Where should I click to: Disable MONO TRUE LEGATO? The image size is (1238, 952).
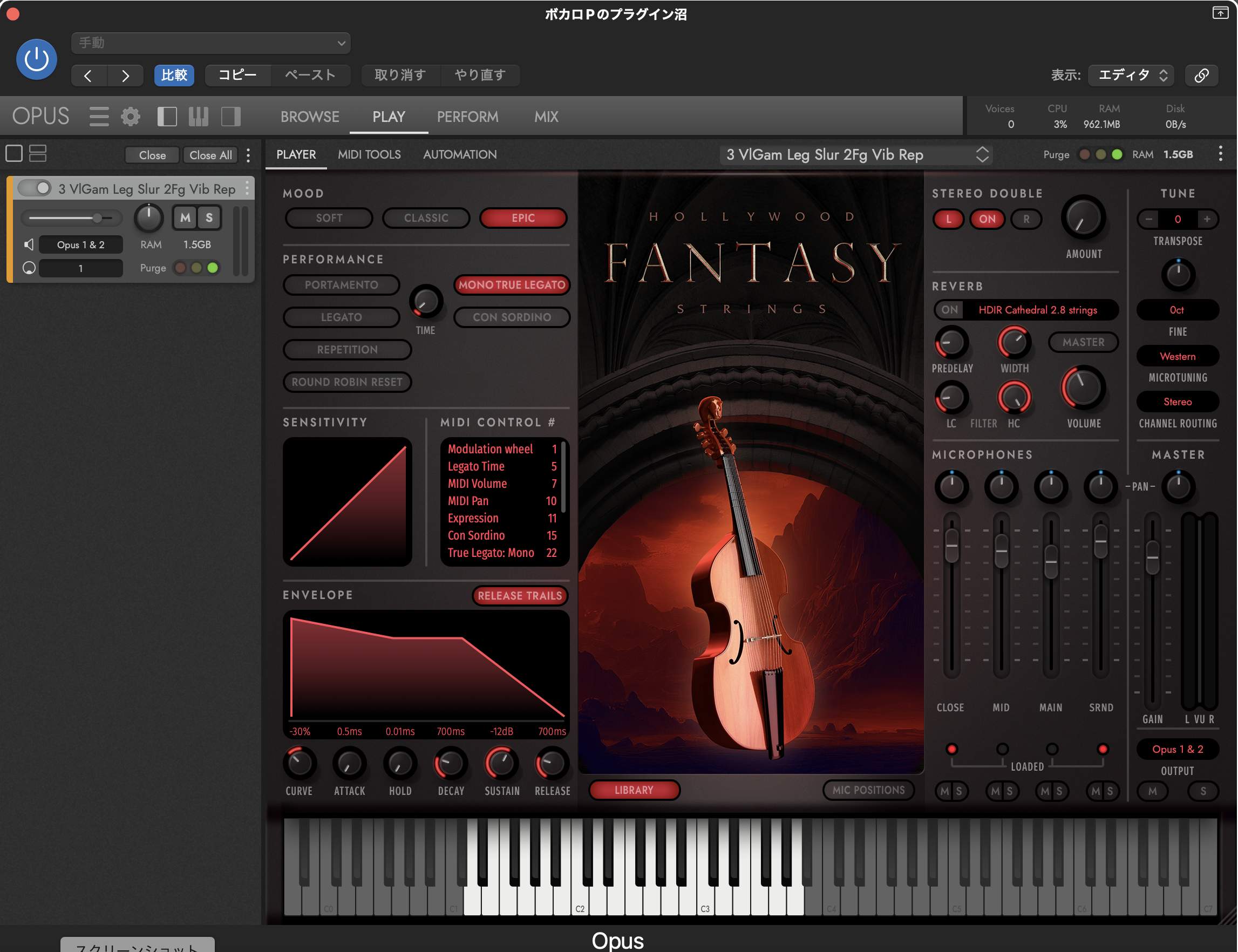512,285
